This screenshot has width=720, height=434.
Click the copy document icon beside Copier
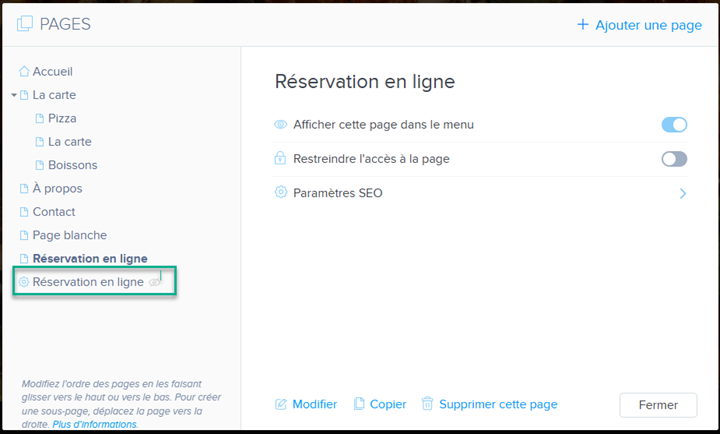pyautogui.click(x=359, y=404)
